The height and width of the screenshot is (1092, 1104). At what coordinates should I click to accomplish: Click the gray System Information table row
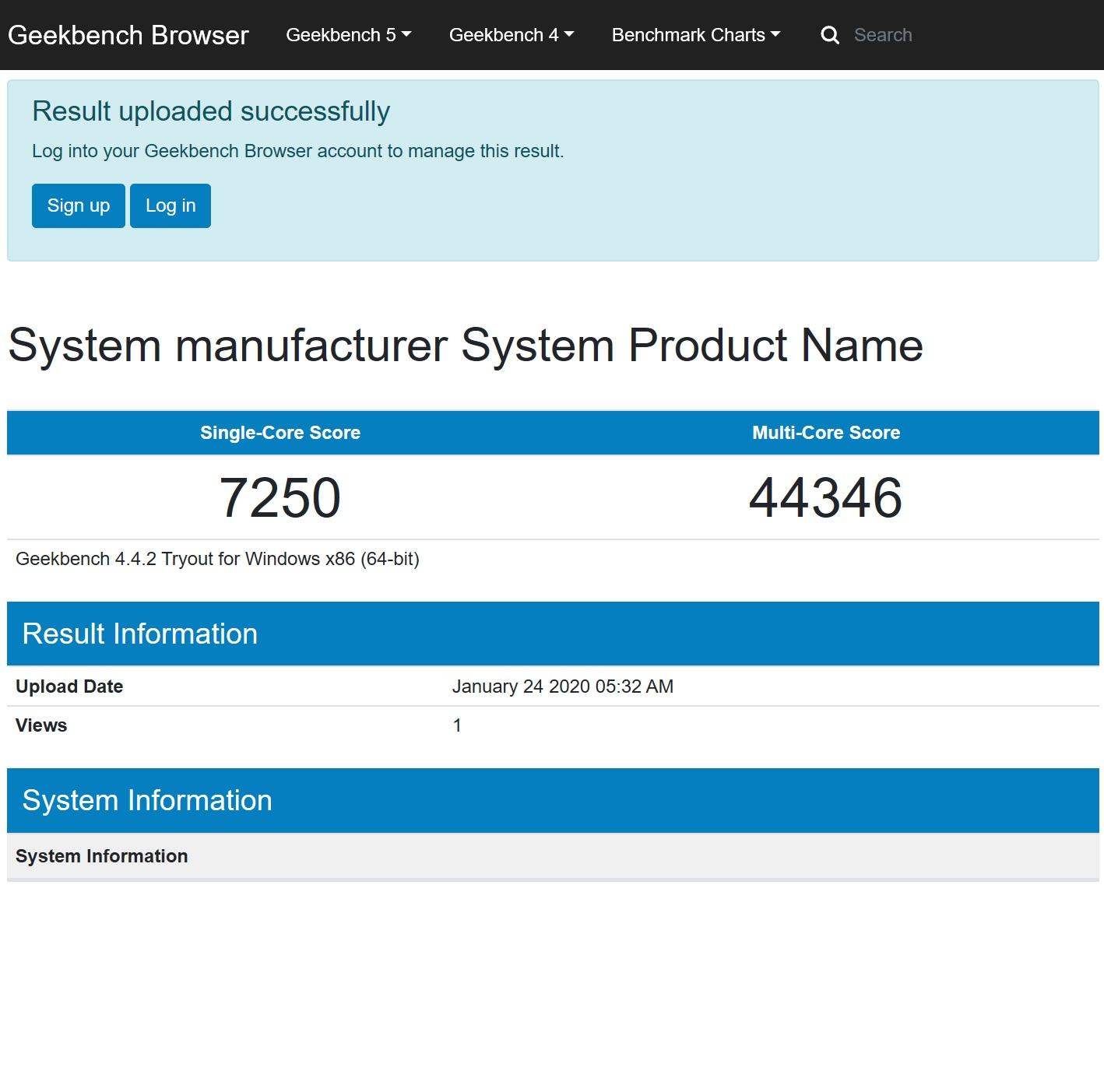(553, 856)
